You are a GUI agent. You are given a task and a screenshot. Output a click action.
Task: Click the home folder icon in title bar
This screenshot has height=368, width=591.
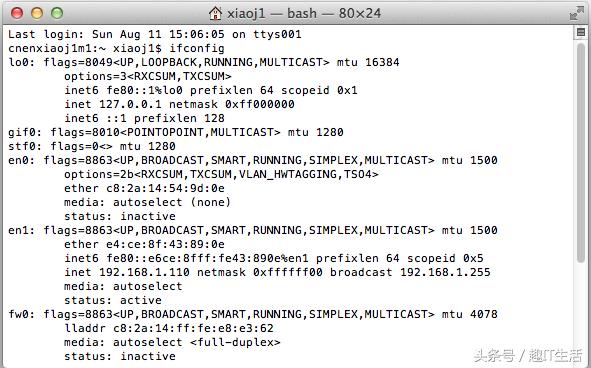click(x=216, y=14)
